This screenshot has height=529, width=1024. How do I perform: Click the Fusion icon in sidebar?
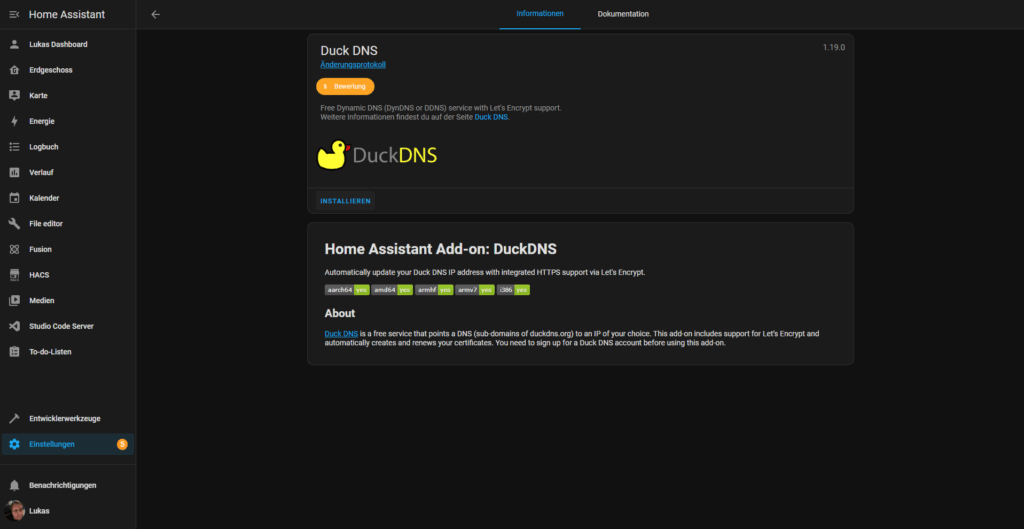pyautogui.click(x=14, y=249)
